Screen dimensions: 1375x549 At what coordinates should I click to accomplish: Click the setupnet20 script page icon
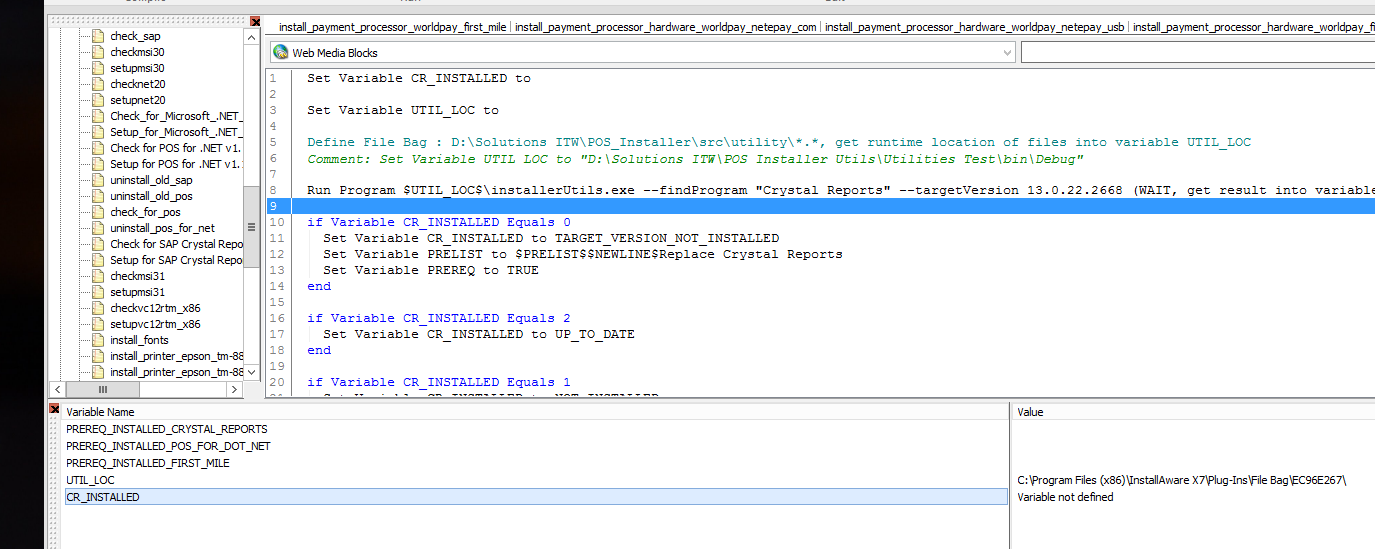pos(97,100)
